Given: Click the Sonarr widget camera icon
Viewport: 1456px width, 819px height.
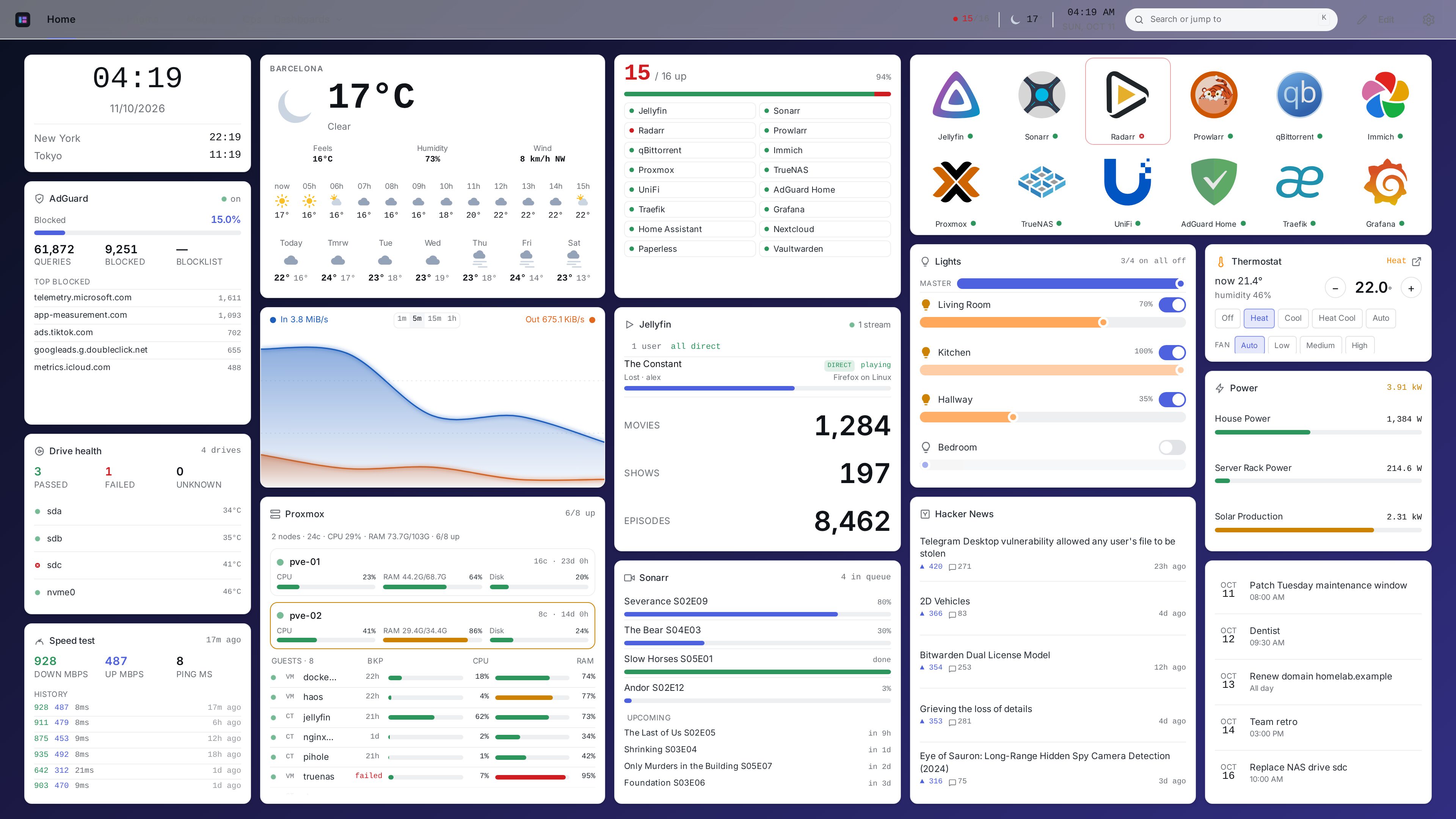Looking at the screenshot, I should click(629, 577).
